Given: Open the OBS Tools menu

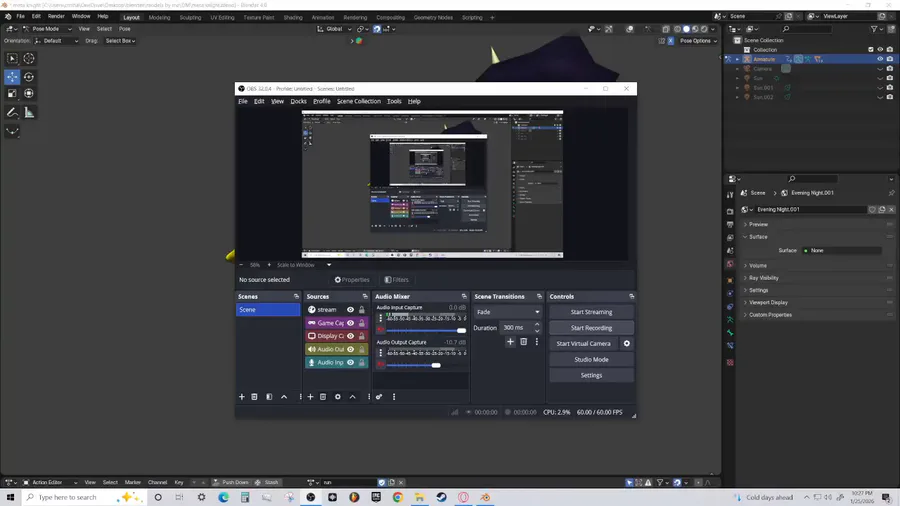Looking at the screenshot, I should click(x=394, y=102).
